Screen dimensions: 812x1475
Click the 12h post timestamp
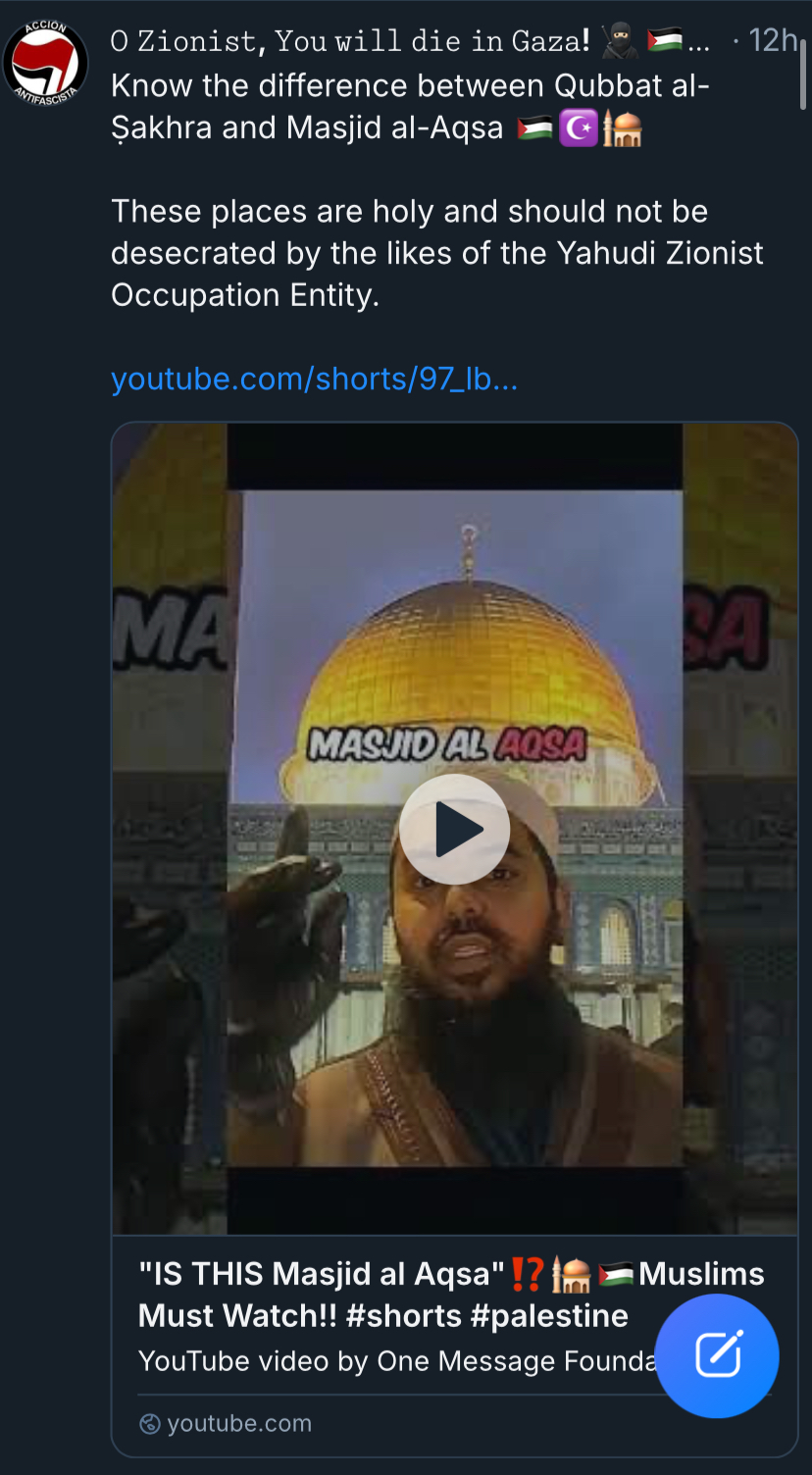pos(773,40)
